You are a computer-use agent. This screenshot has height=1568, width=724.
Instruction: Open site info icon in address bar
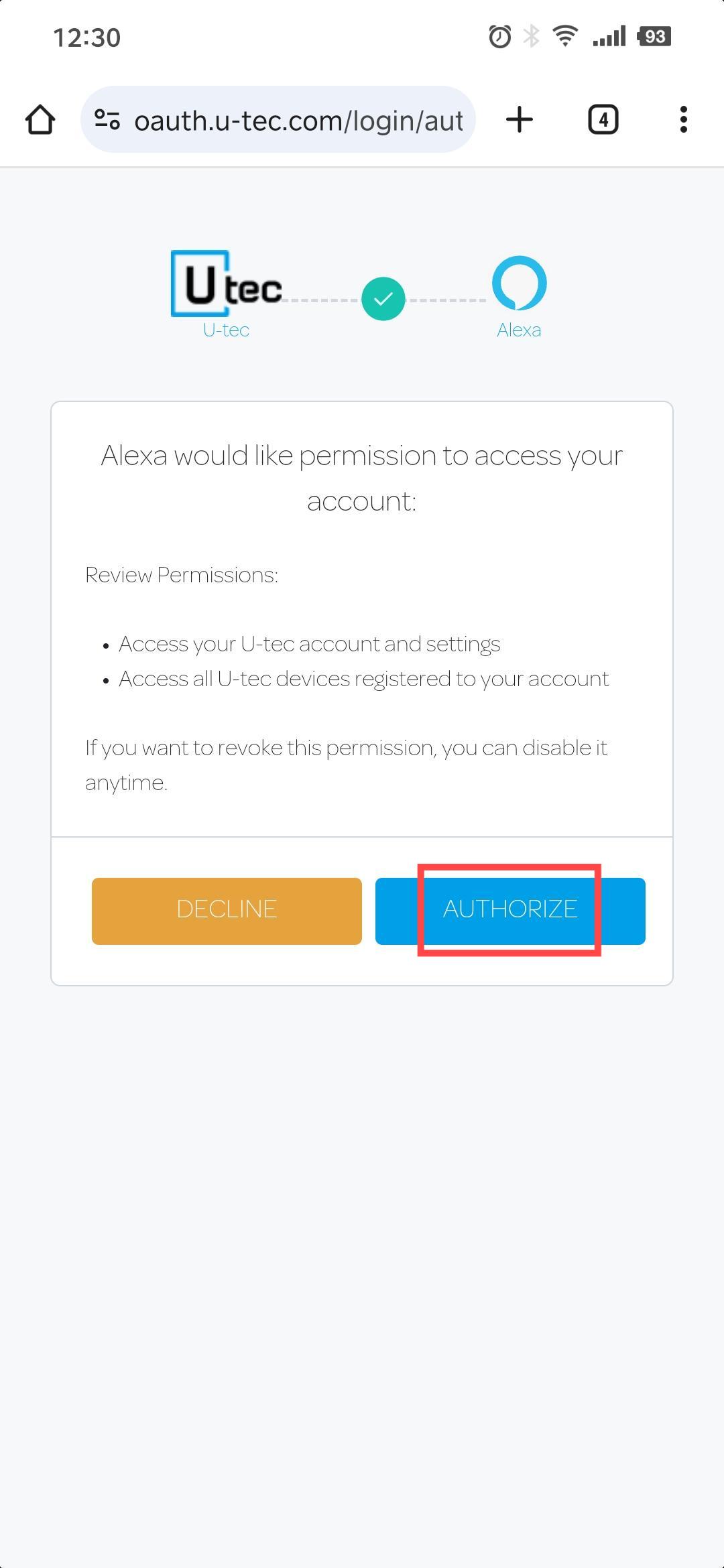click(x=107, y=120)
